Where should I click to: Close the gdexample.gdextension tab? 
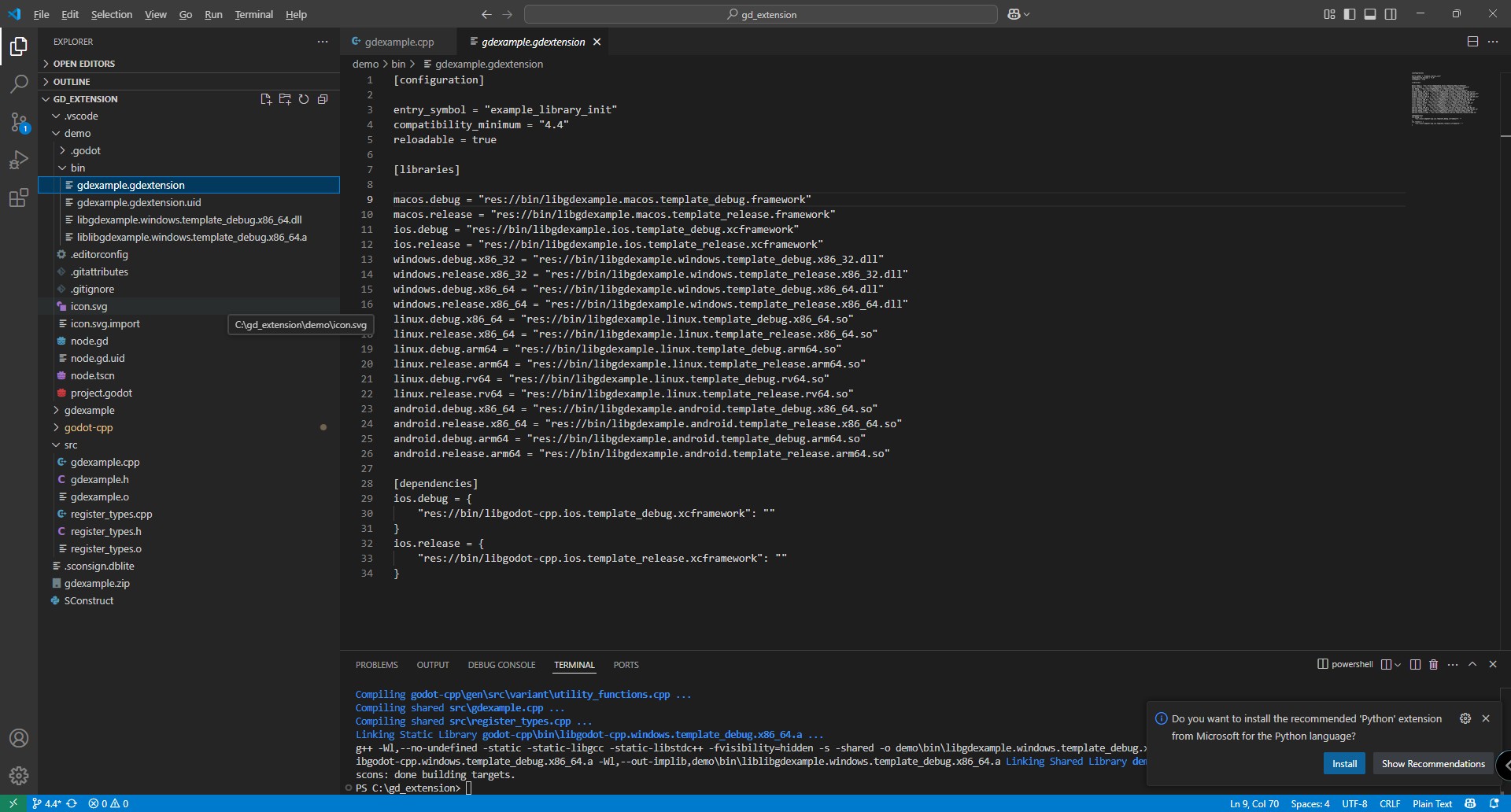(x=597, y=42)
